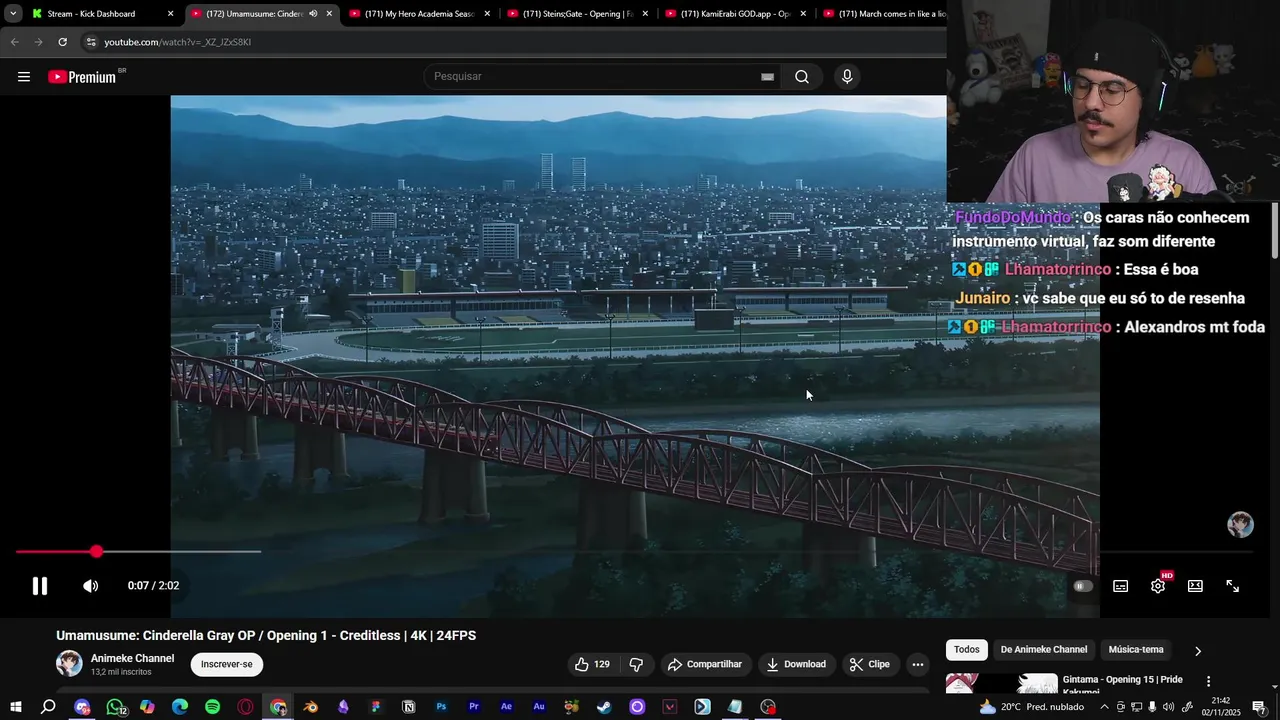Click the Compartilhar share button

[705, 664]
